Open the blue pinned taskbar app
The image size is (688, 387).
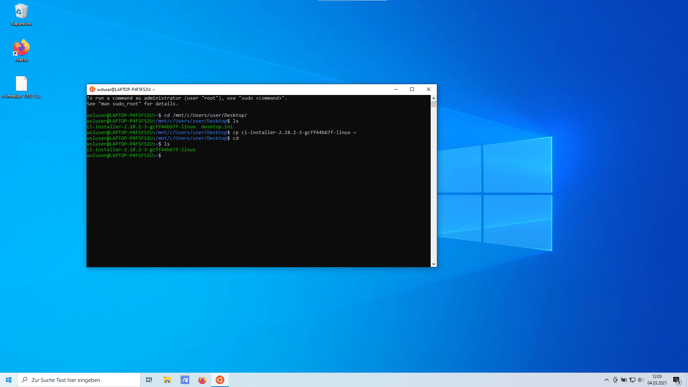(x=185, y=380)
